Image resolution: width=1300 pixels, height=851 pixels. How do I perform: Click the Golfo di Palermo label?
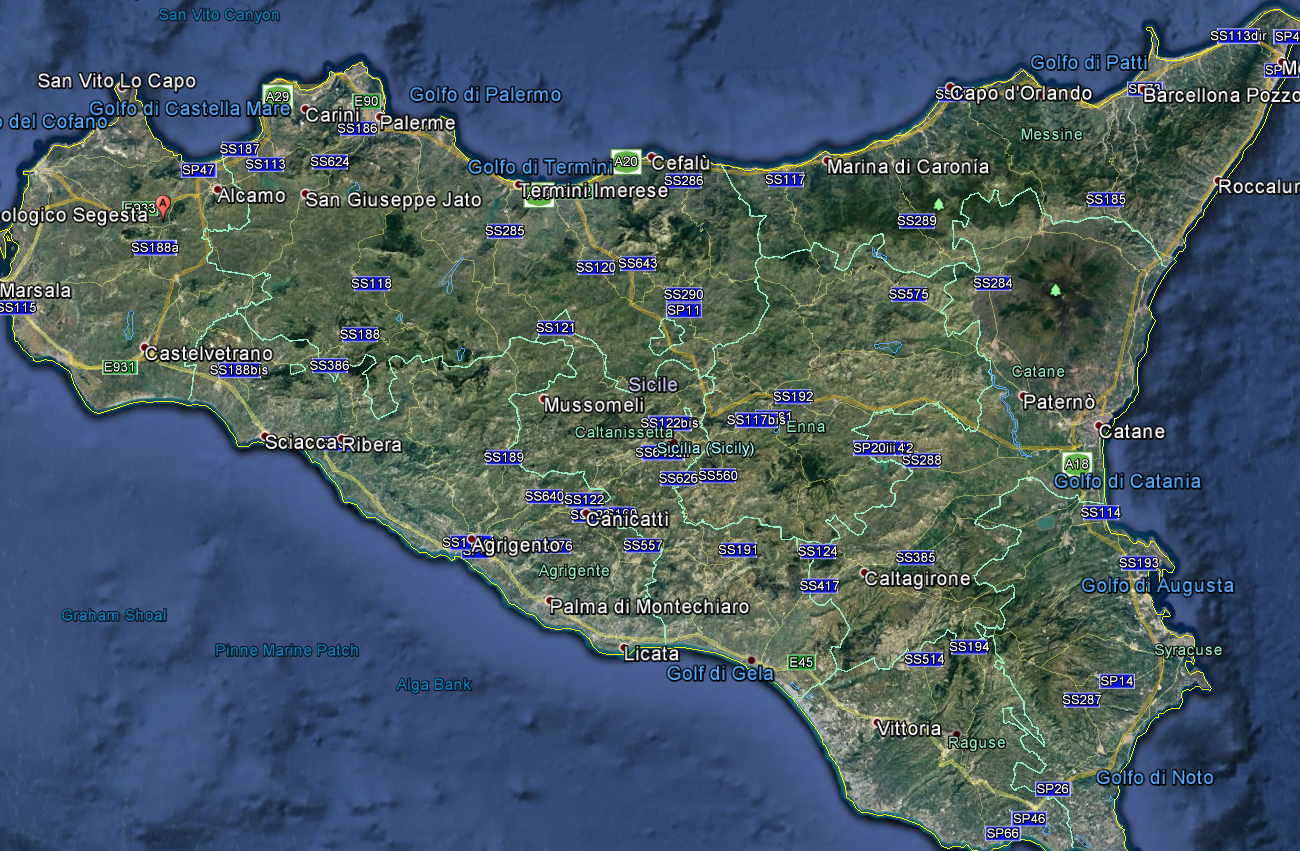pos(485,95)
